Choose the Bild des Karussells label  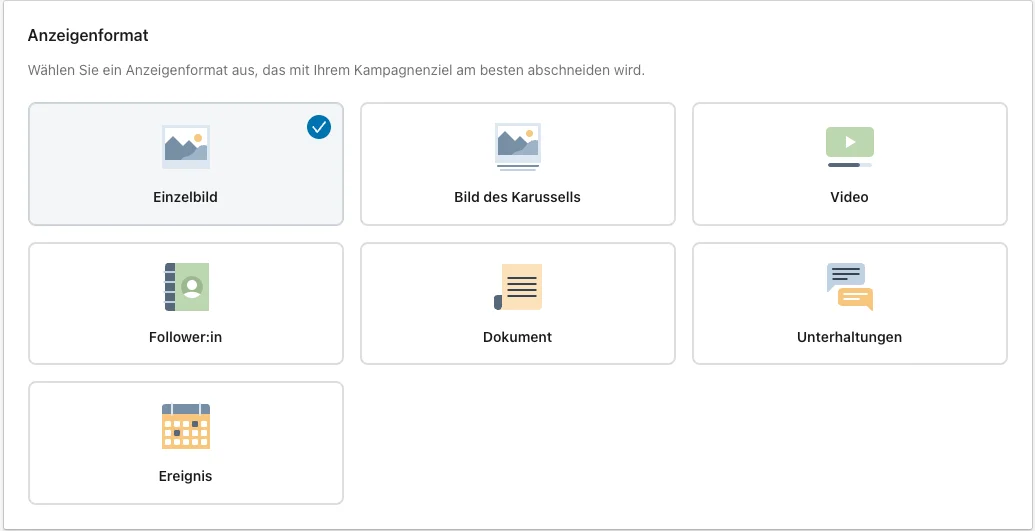coord(518,197)
